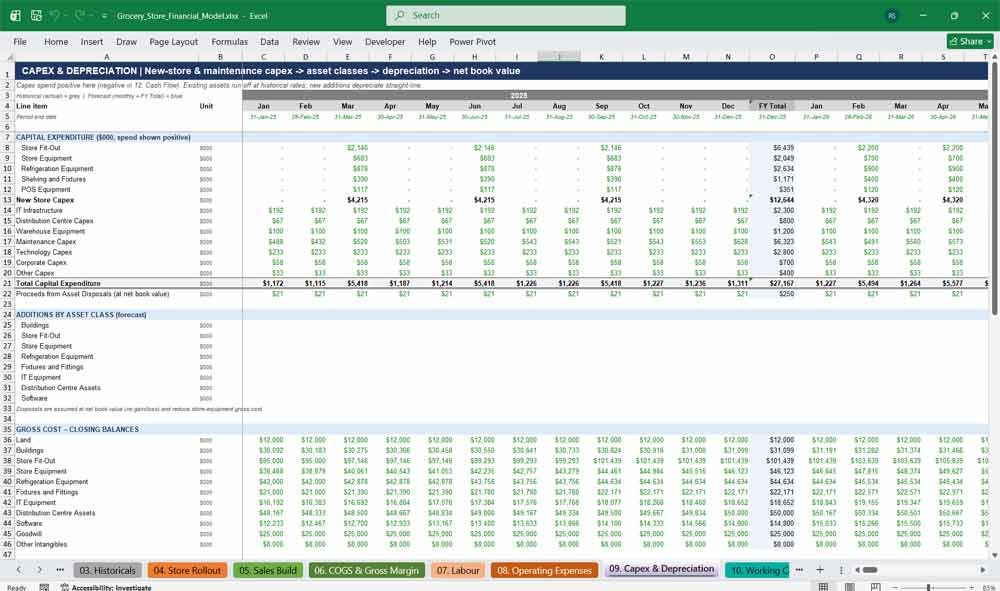Switch to 03. Historicals sheet tab

tap(107, 570)
